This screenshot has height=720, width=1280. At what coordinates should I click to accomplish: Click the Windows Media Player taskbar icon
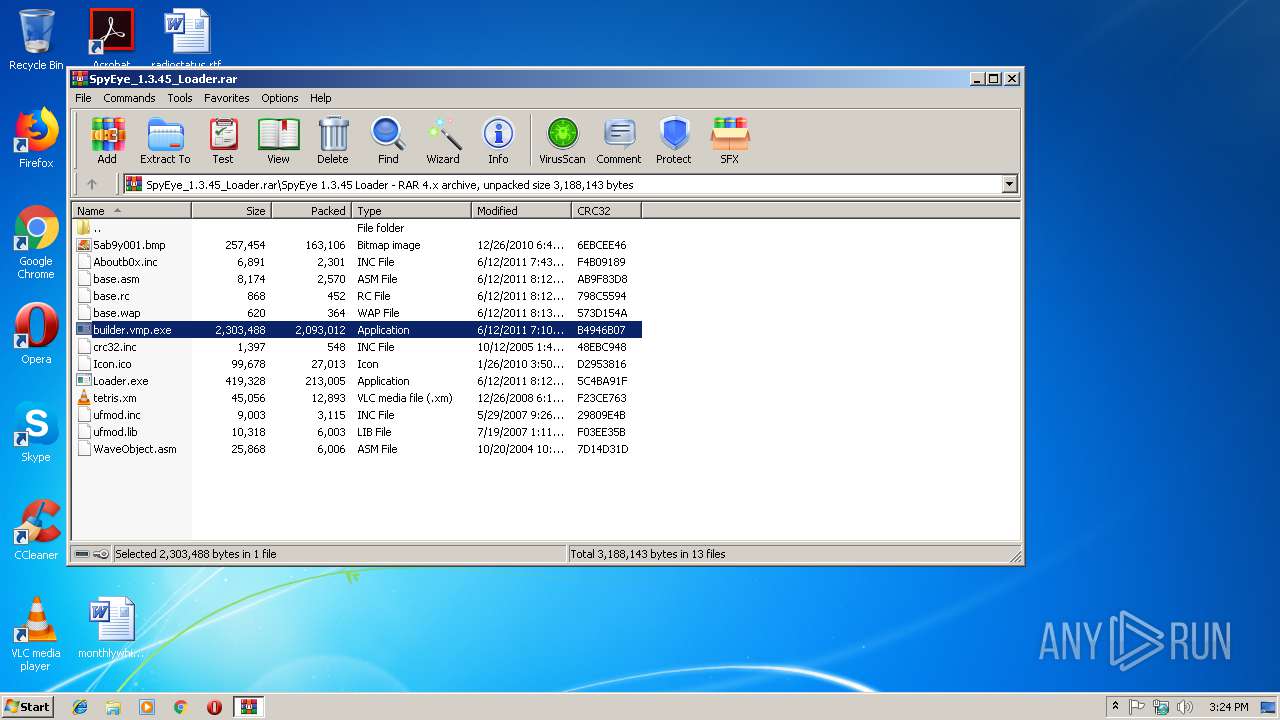click(147, 707)
